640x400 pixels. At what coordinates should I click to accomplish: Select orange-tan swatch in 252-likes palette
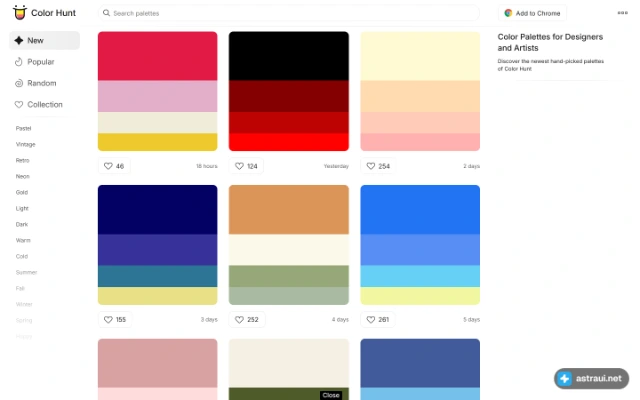pos(289,209)
